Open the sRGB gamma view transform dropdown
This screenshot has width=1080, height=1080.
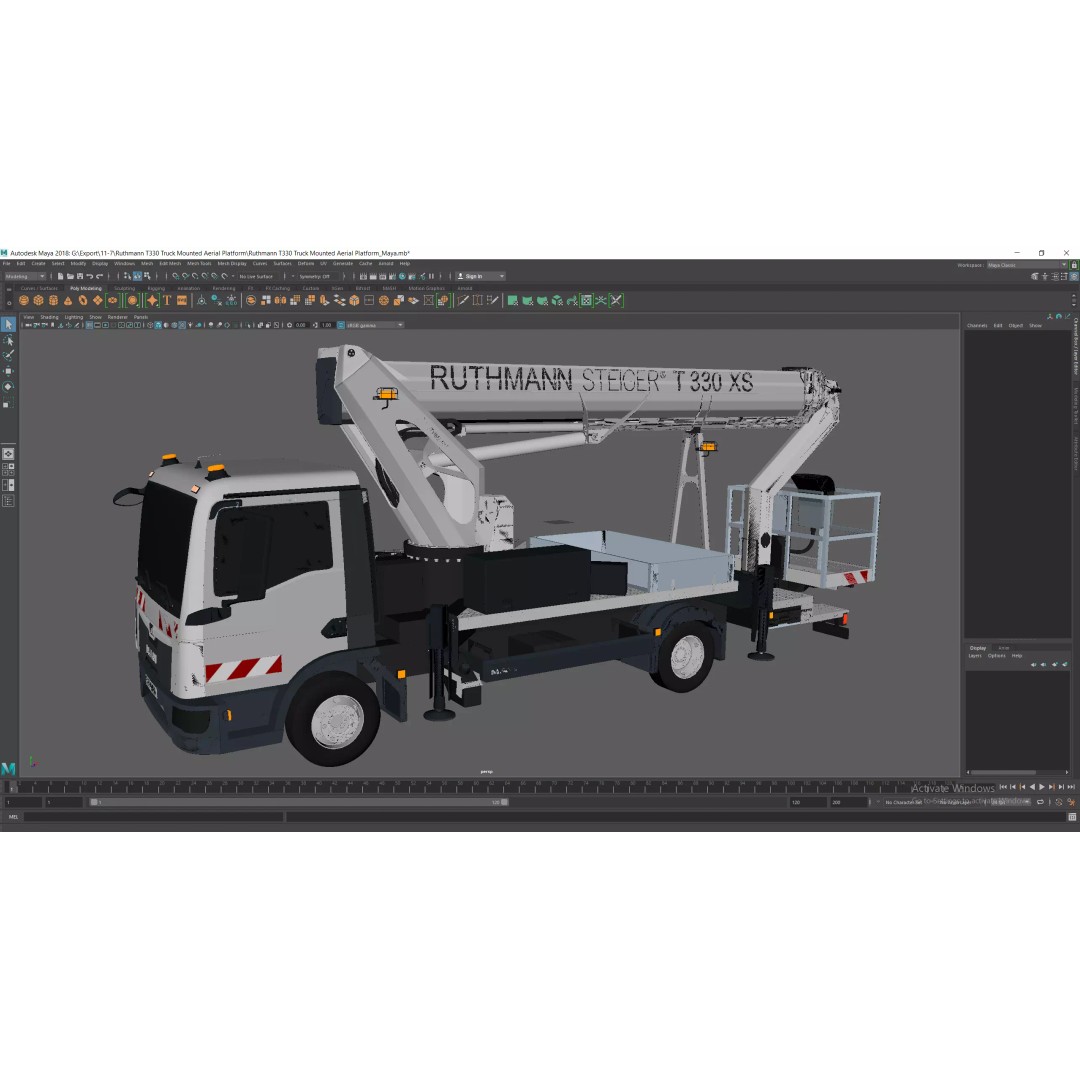pyautogui.click(x=375, y=325)
